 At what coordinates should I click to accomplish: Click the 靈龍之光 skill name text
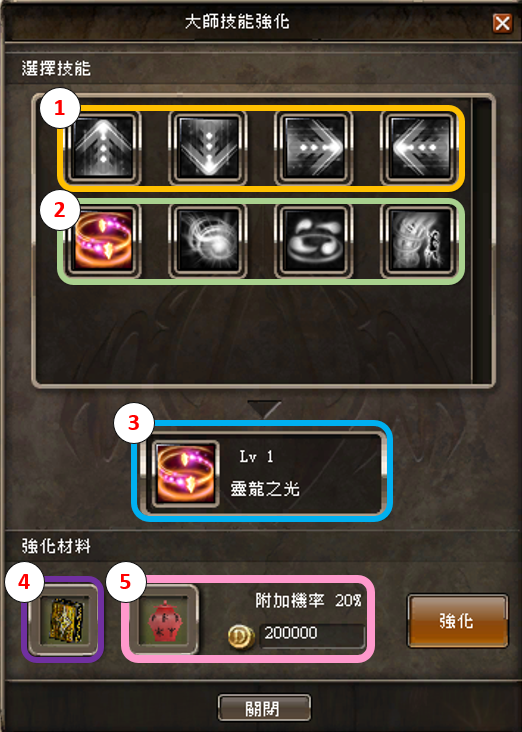(x=265, y=489)
